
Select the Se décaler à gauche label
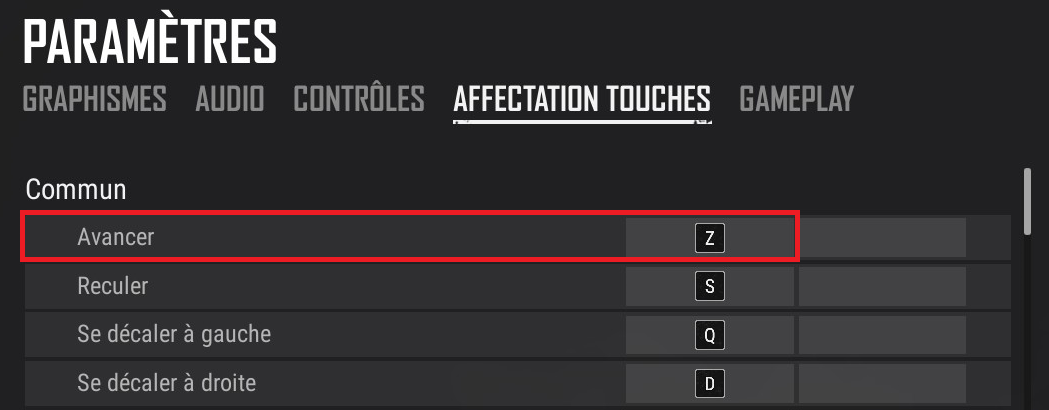[174, 334]
